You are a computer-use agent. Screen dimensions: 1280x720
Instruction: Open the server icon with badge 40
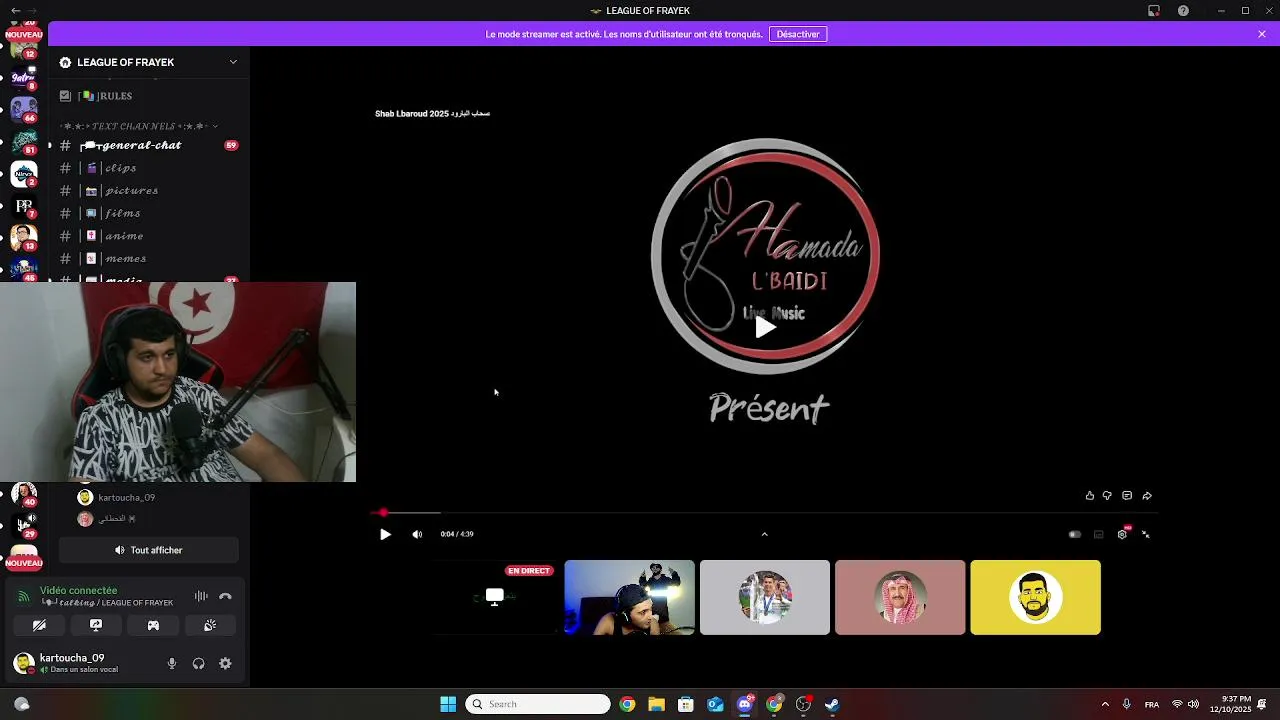click(x=24, y=494)
